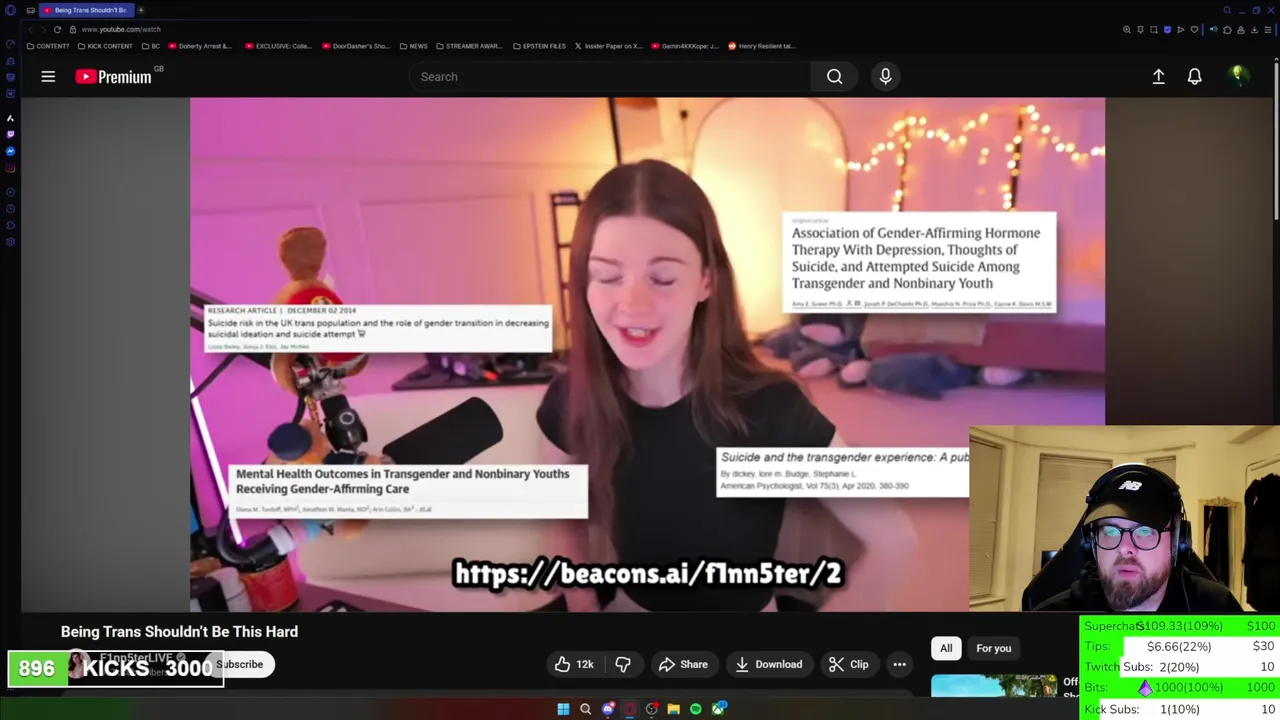
Task: Share the video
Action: pyautogui.click(x=683, y=664)
